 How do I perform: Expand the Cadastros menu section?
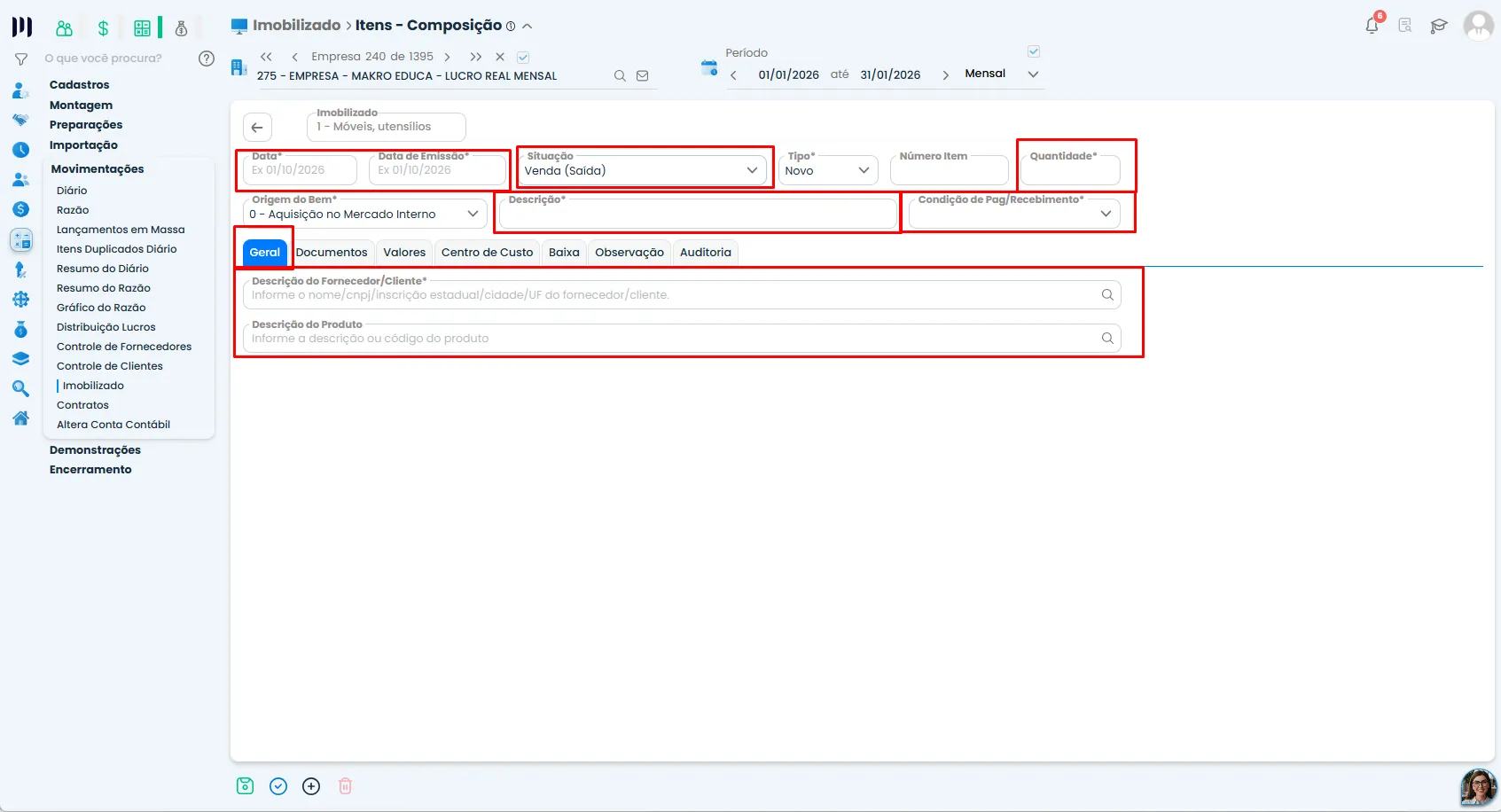click(x=80, y=85)
